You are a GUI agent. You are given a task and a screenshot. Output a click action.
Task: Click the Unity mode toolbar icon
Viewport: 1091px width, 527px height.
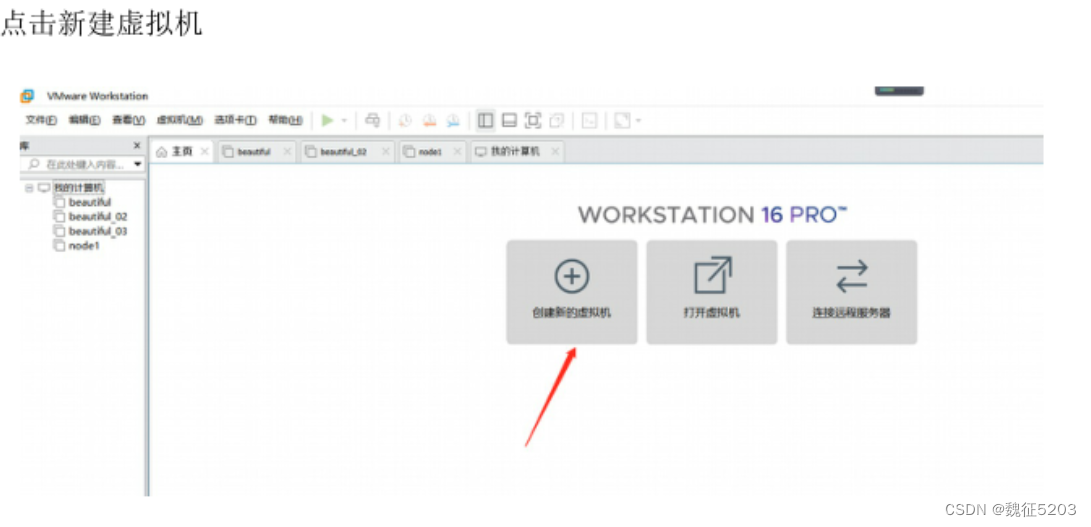(557, 120)
